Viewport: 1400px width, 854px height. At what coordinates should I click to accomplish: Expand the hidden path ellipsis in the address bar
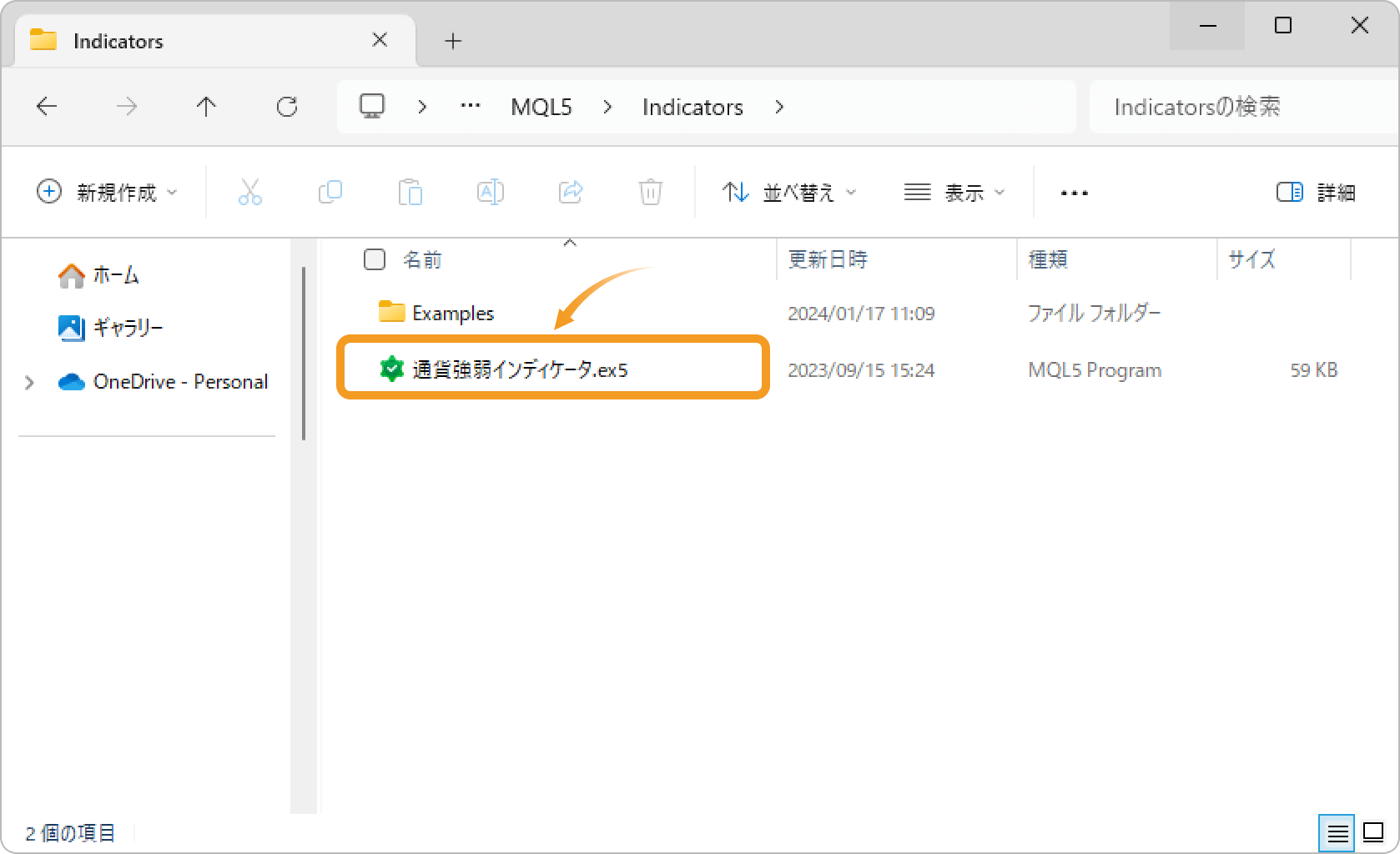tap(471, 106)
